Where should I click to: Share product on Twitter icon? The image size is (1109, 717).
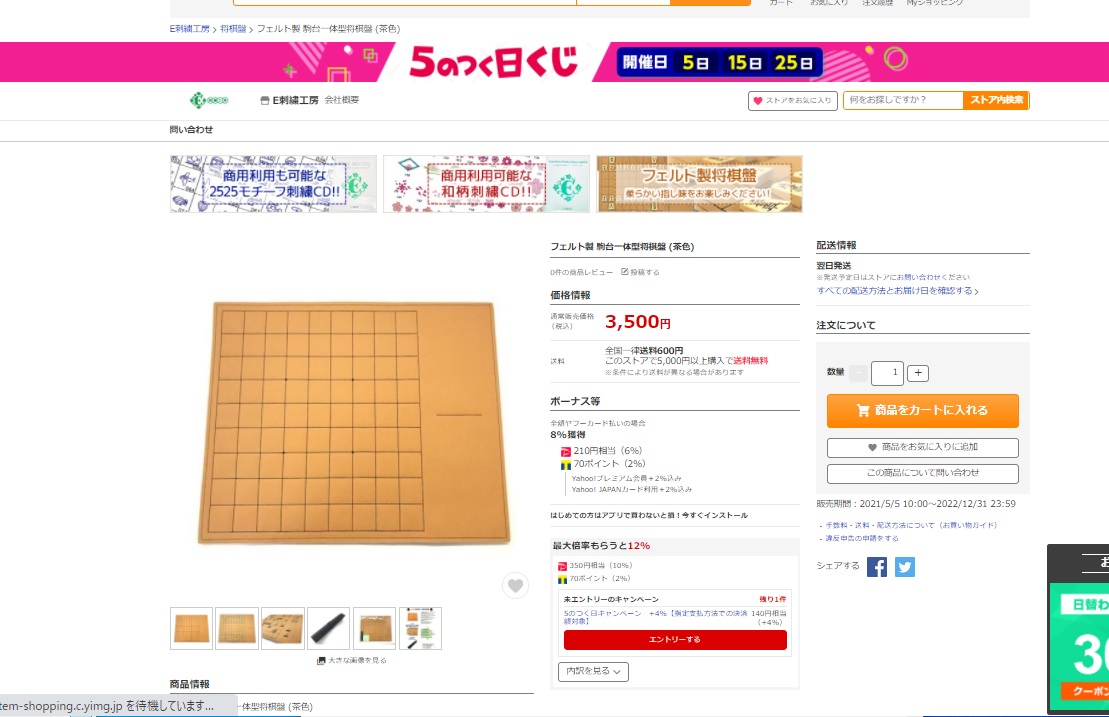(905, 567)
